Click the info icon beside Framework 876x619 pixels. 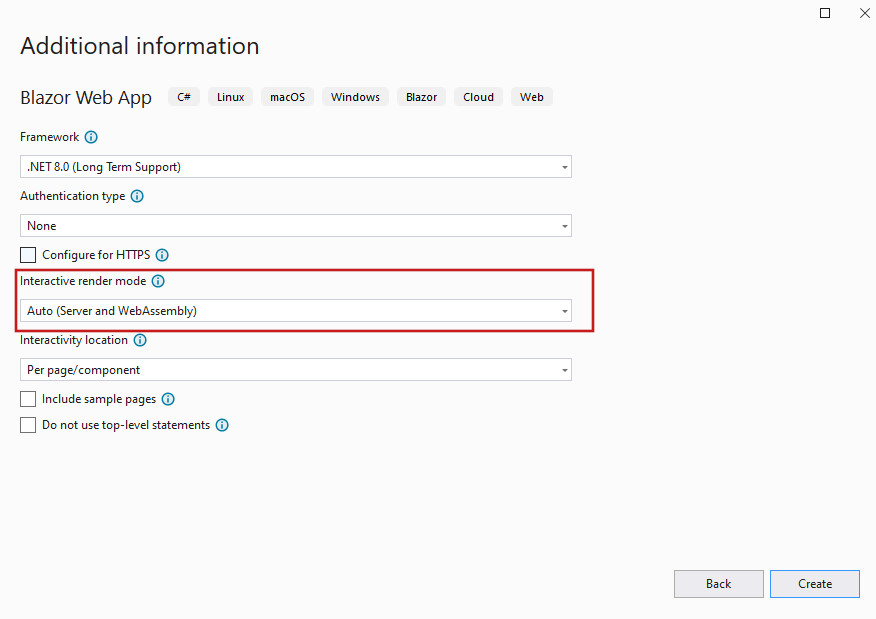tap(91, 137)
